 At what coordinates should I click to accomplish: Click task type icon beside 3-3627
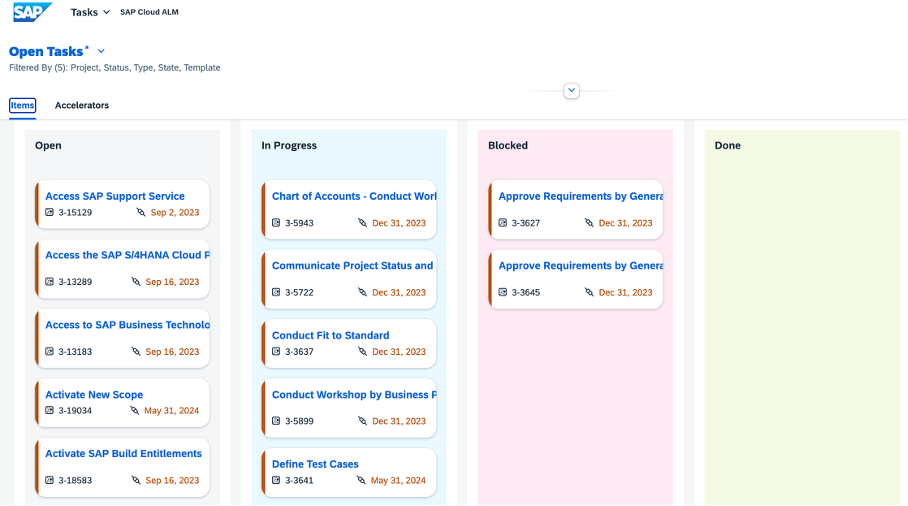point(503,223)
